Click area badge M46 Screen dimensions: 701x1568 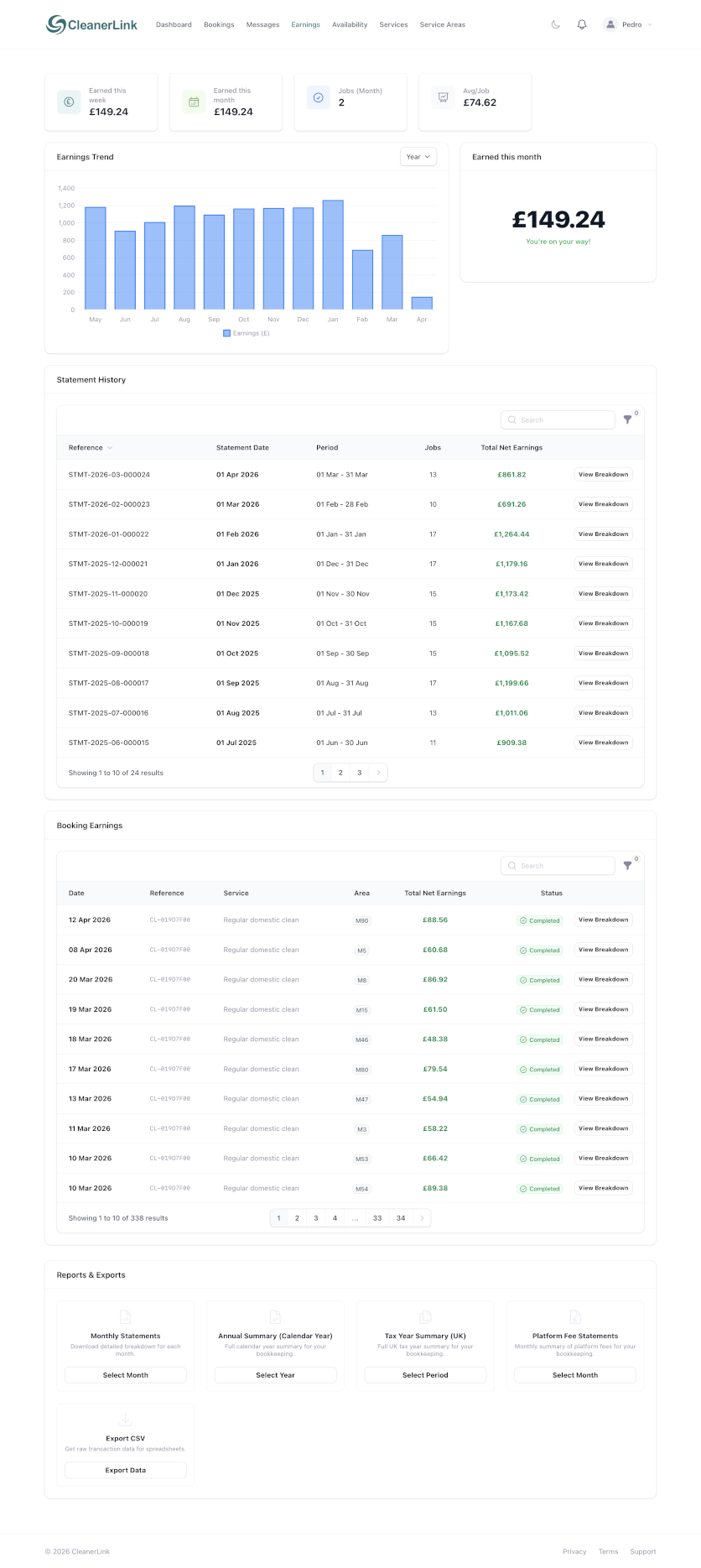coord(362,1039)
